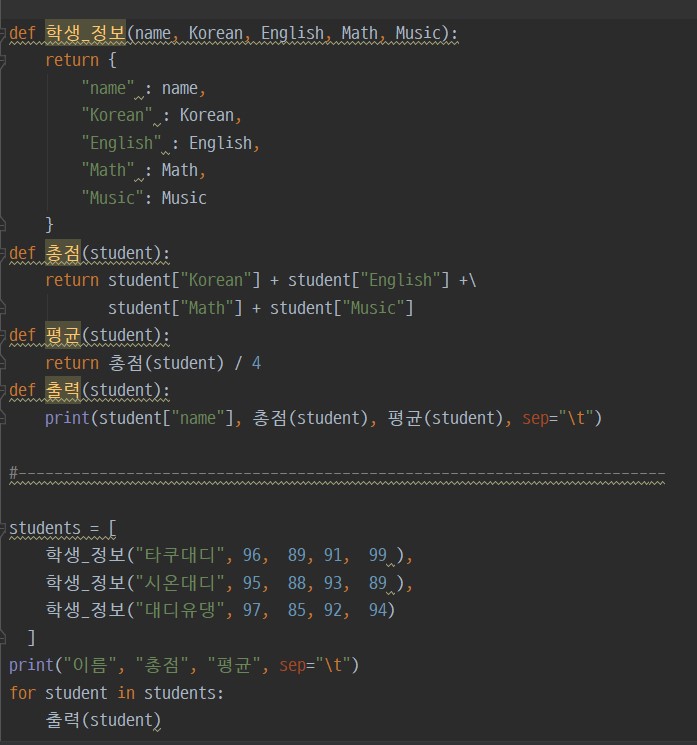
Task: Collapse fold marker beside def 총점 line
Action: pos(2,253)
